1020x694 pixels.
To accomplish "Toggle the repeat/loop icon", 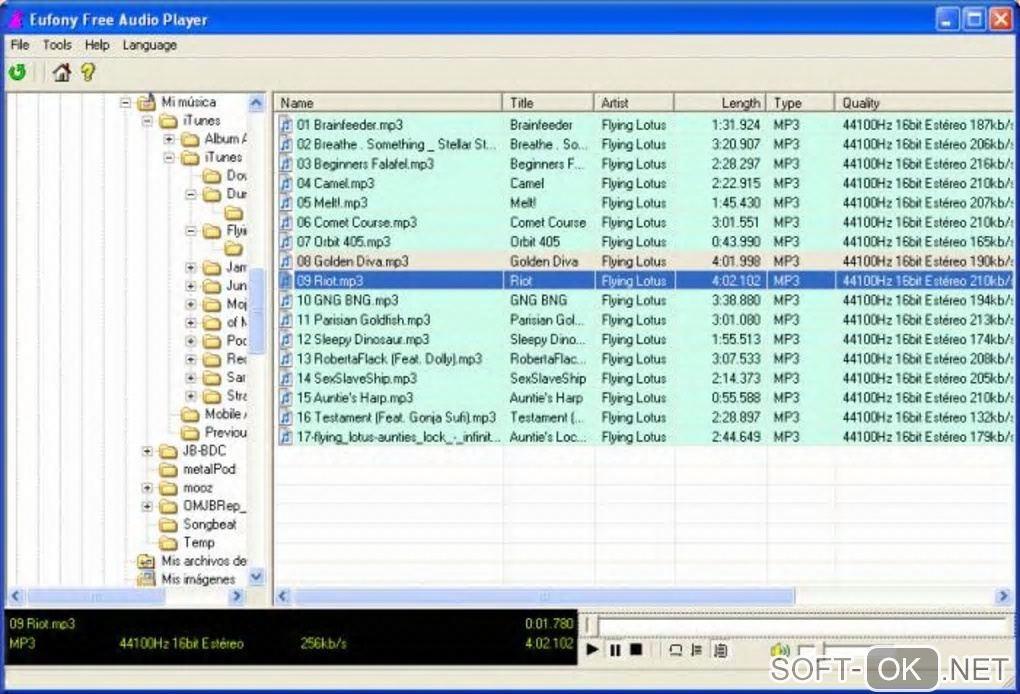I will (675, 650).
